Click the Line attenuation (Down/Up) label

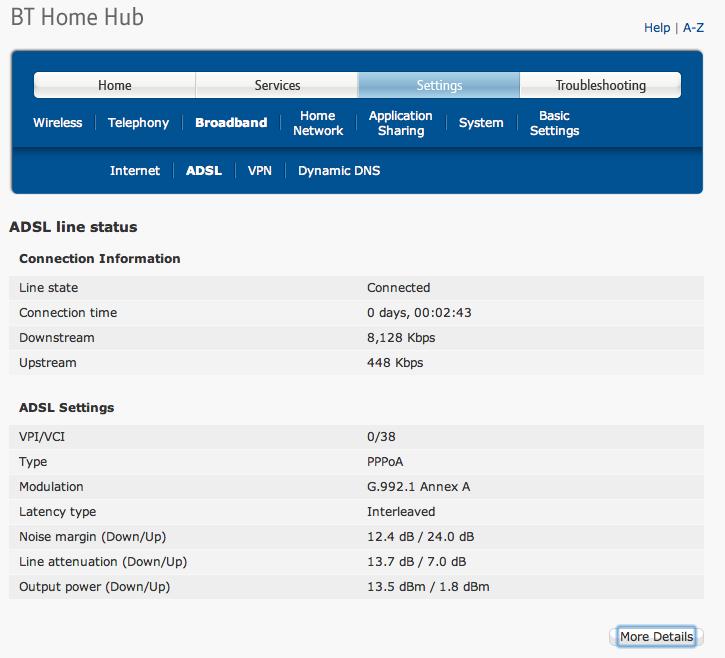(103, 562)
